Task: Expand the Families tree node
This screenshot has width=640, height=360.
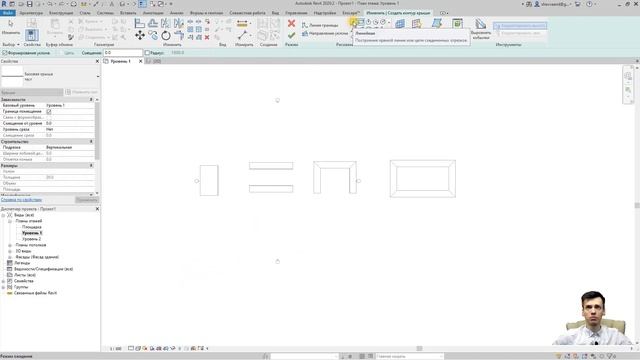Action: (x=4, y=281)
